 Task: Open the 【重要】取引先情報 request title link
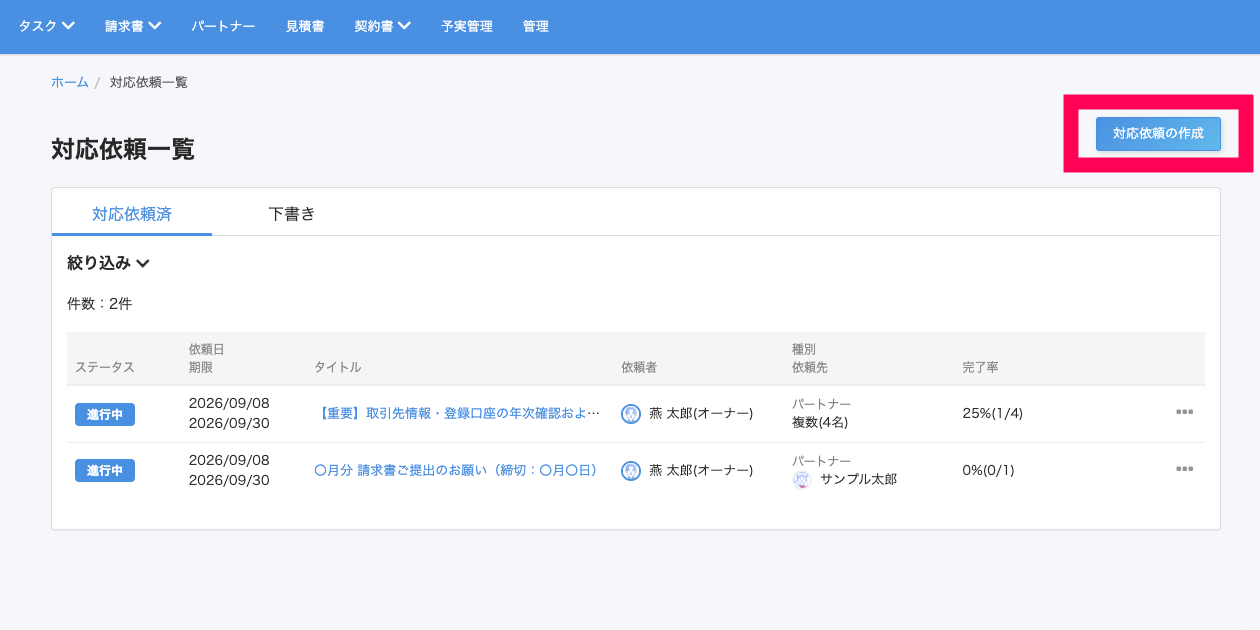(x=458, y=413)
